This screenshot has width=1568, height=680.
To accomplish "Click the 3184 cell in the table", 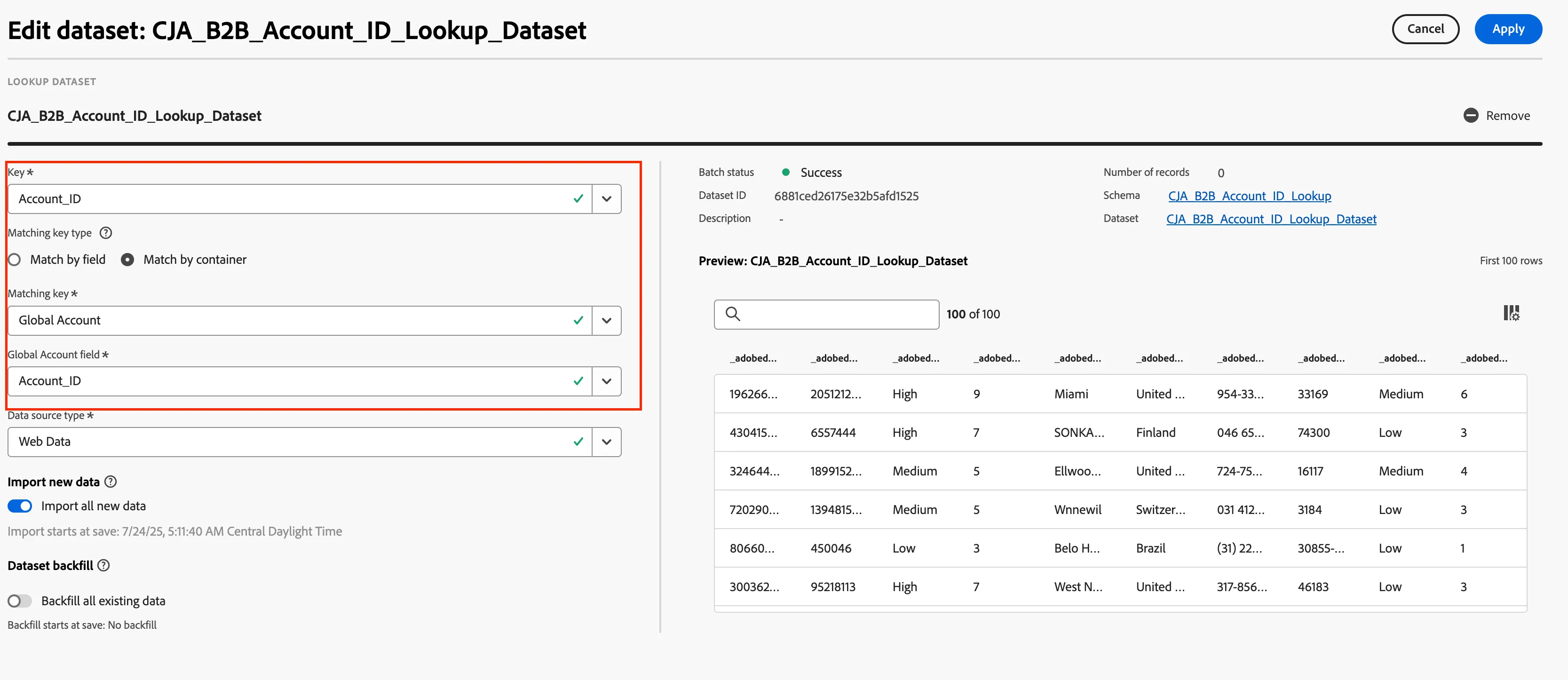I will coord(1310,510).
